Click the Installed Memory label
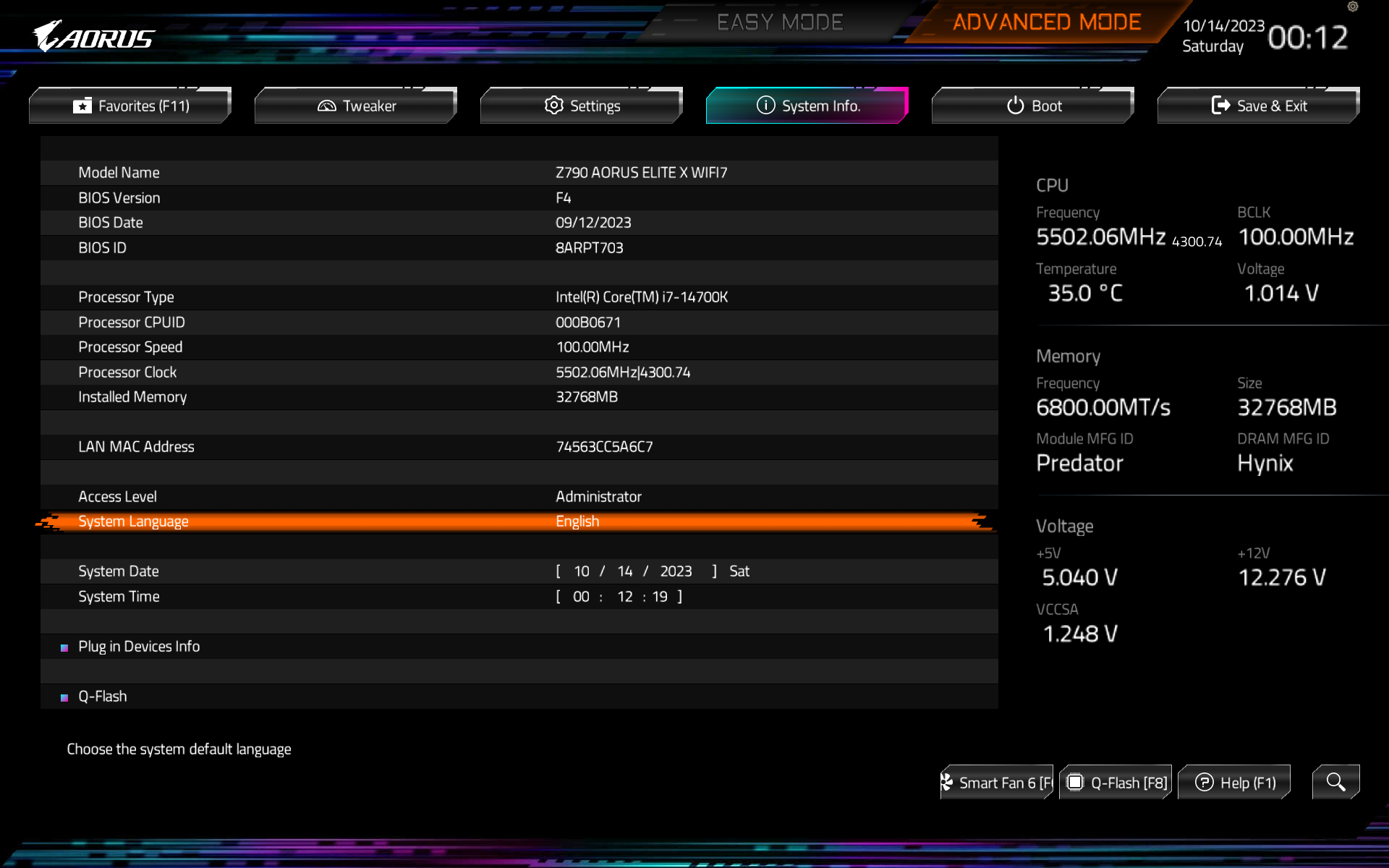Screen dimensions: 1389x868 pyautogui.click(x=132, y=397)
